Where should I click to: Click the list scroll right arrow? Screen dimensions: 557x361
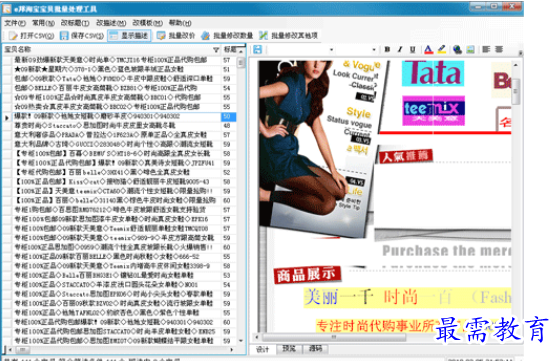pyautogui.click(x=232, y=350)
